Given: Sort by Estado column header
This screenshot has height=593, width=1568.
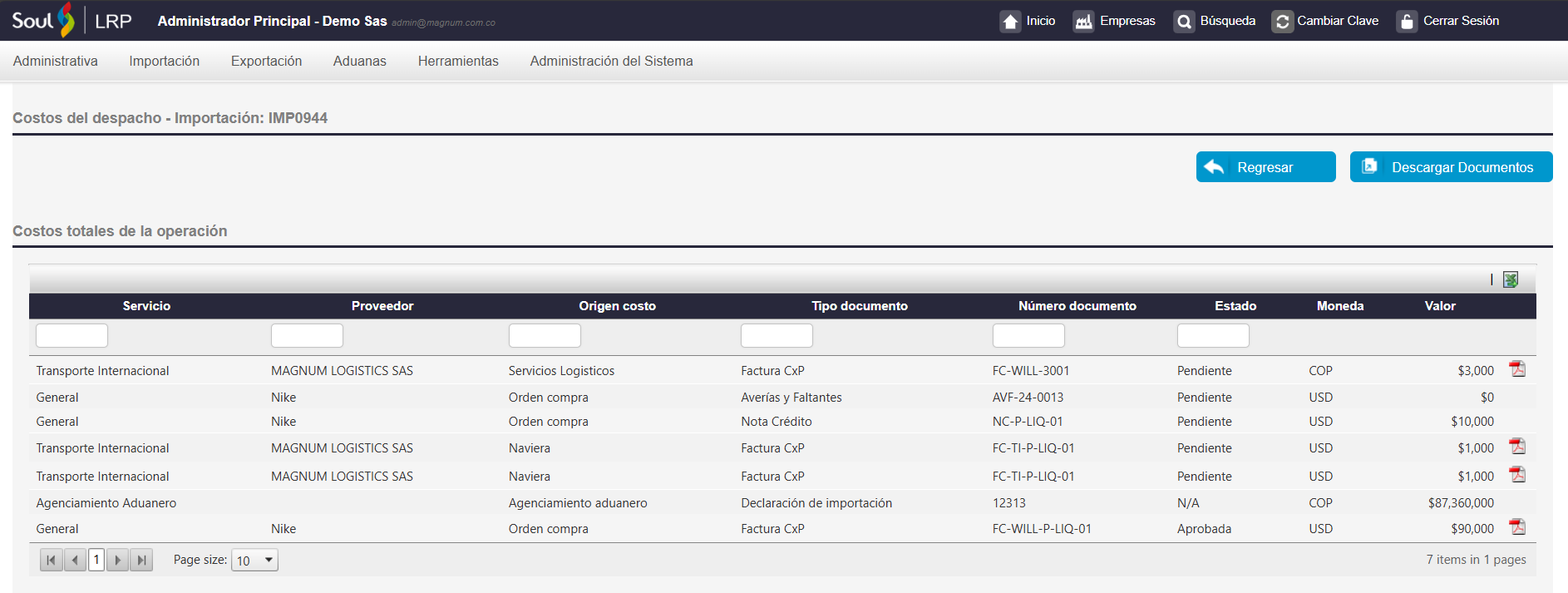Looking at the screenshot, I should point(1235,306).
